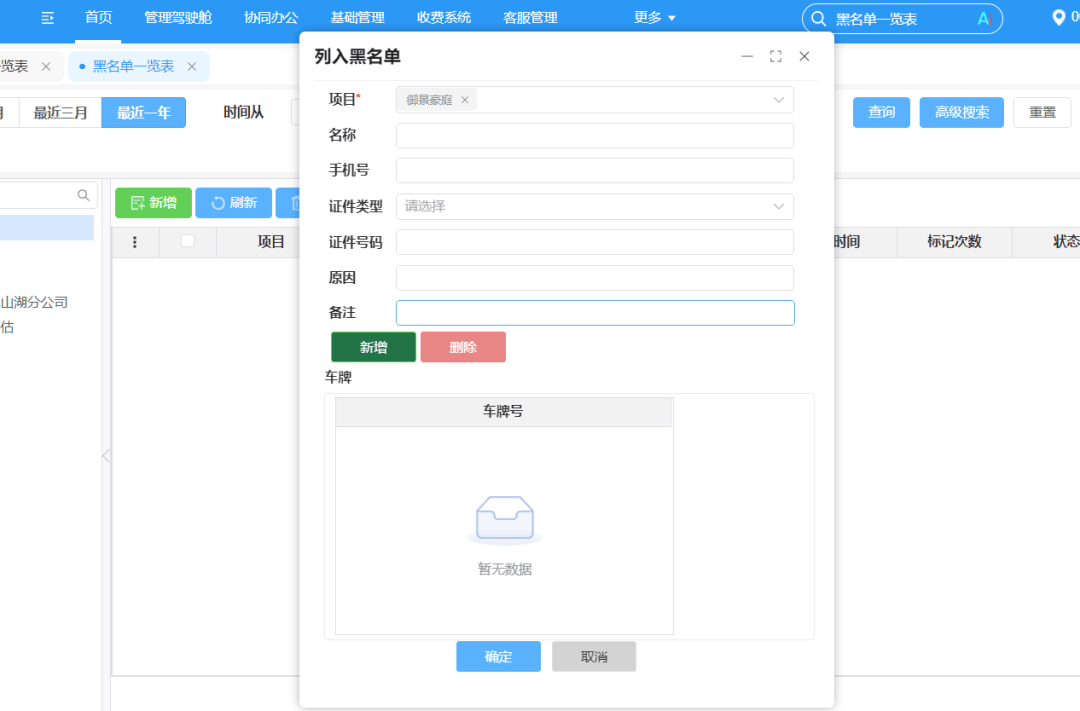This screenshot has width=1080, height=711.
Task: Click the sidebar search input field
Action: coord(38,196)
